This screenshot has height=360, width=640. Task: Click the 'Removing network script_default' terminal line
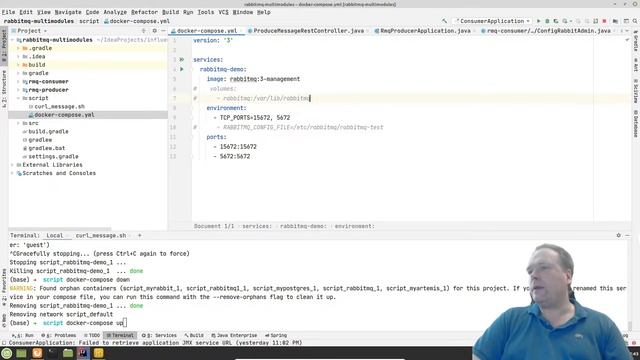pyautogui.click(x=61, y=314)
